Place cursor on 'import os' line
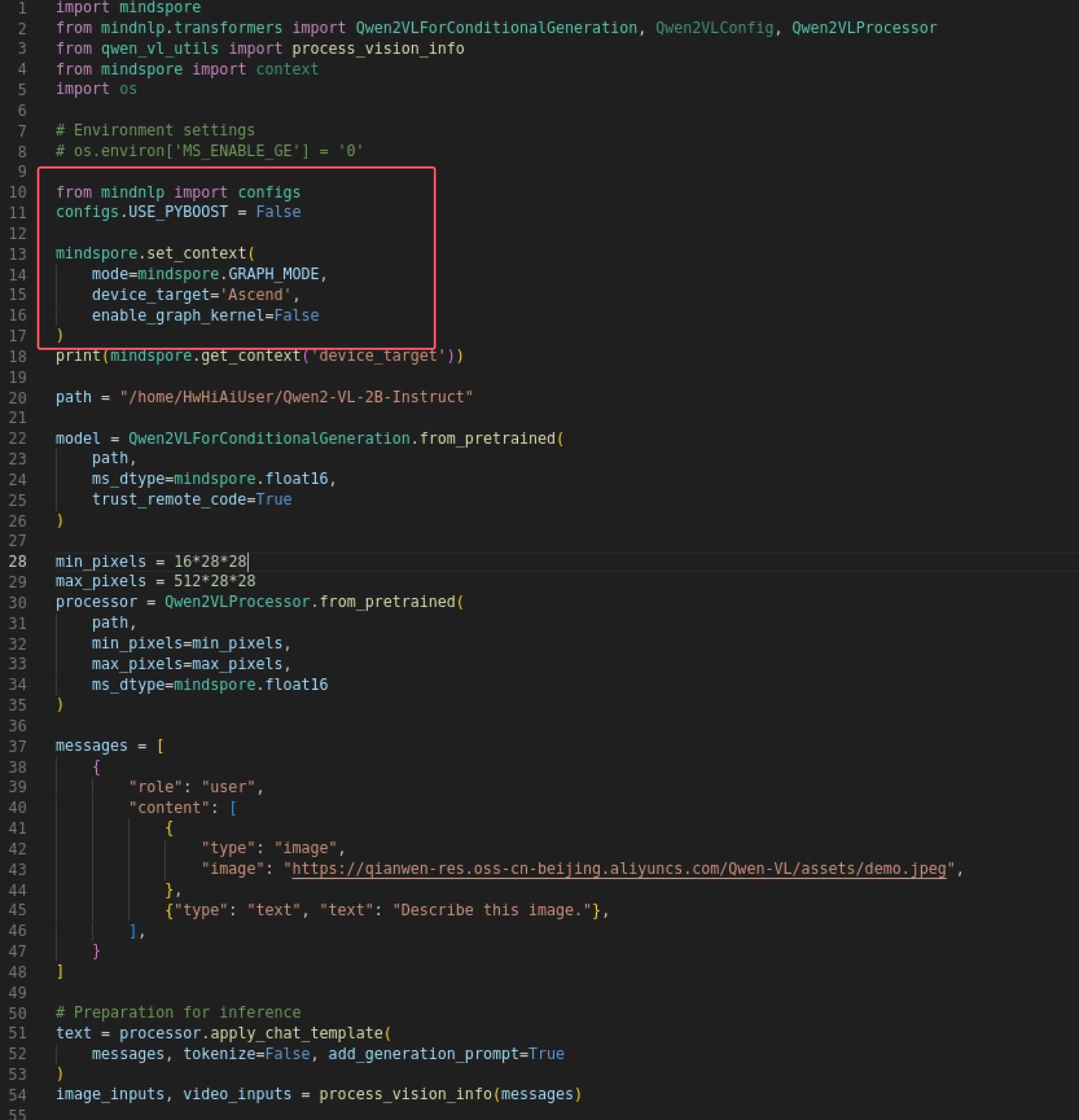The width and height of the screenshot is (1079, 1120). (96, 89)
